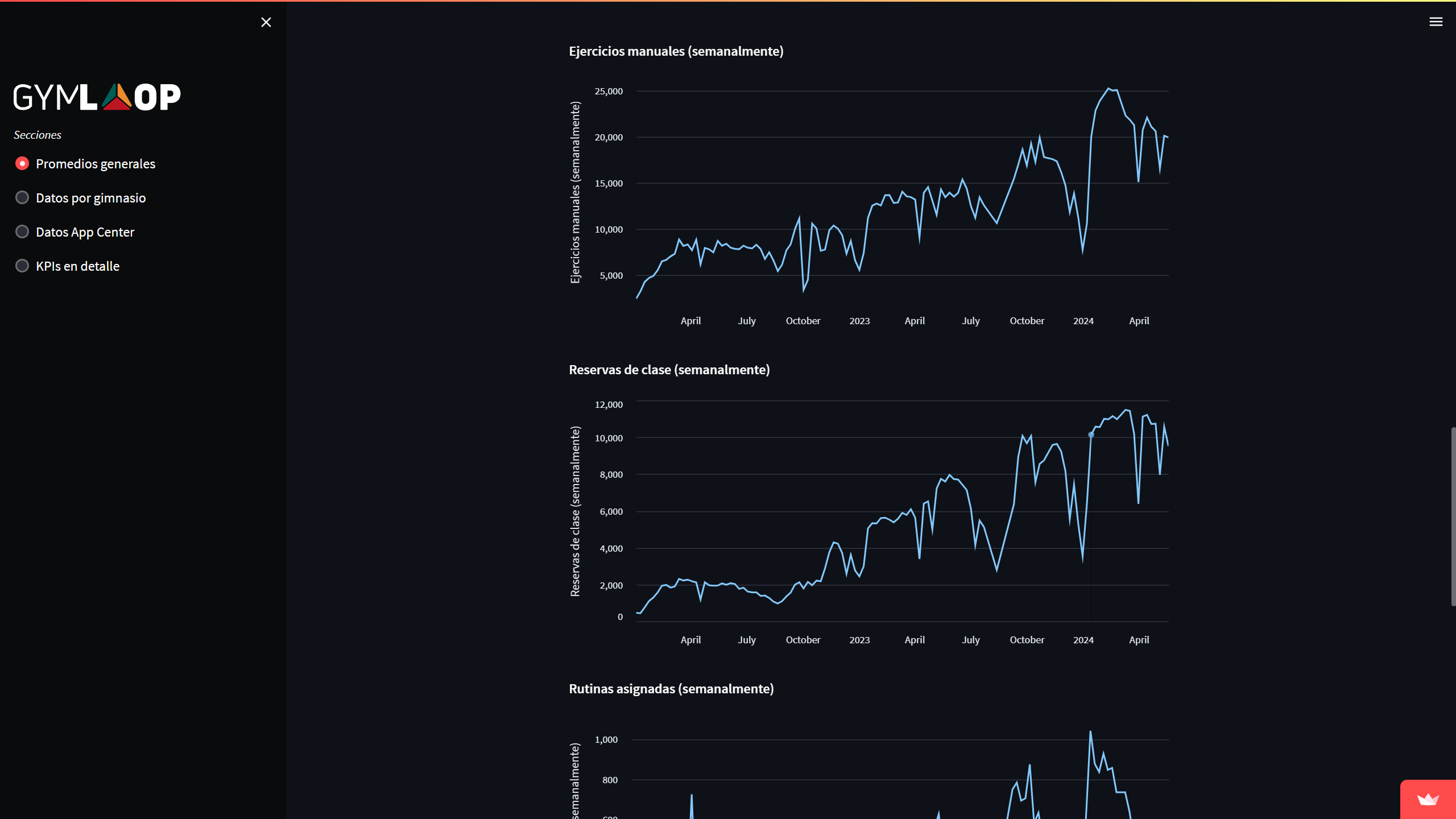1456x819 pixels.
Task: Open the hamburger main menu
Action: [x=1436, y=22]
